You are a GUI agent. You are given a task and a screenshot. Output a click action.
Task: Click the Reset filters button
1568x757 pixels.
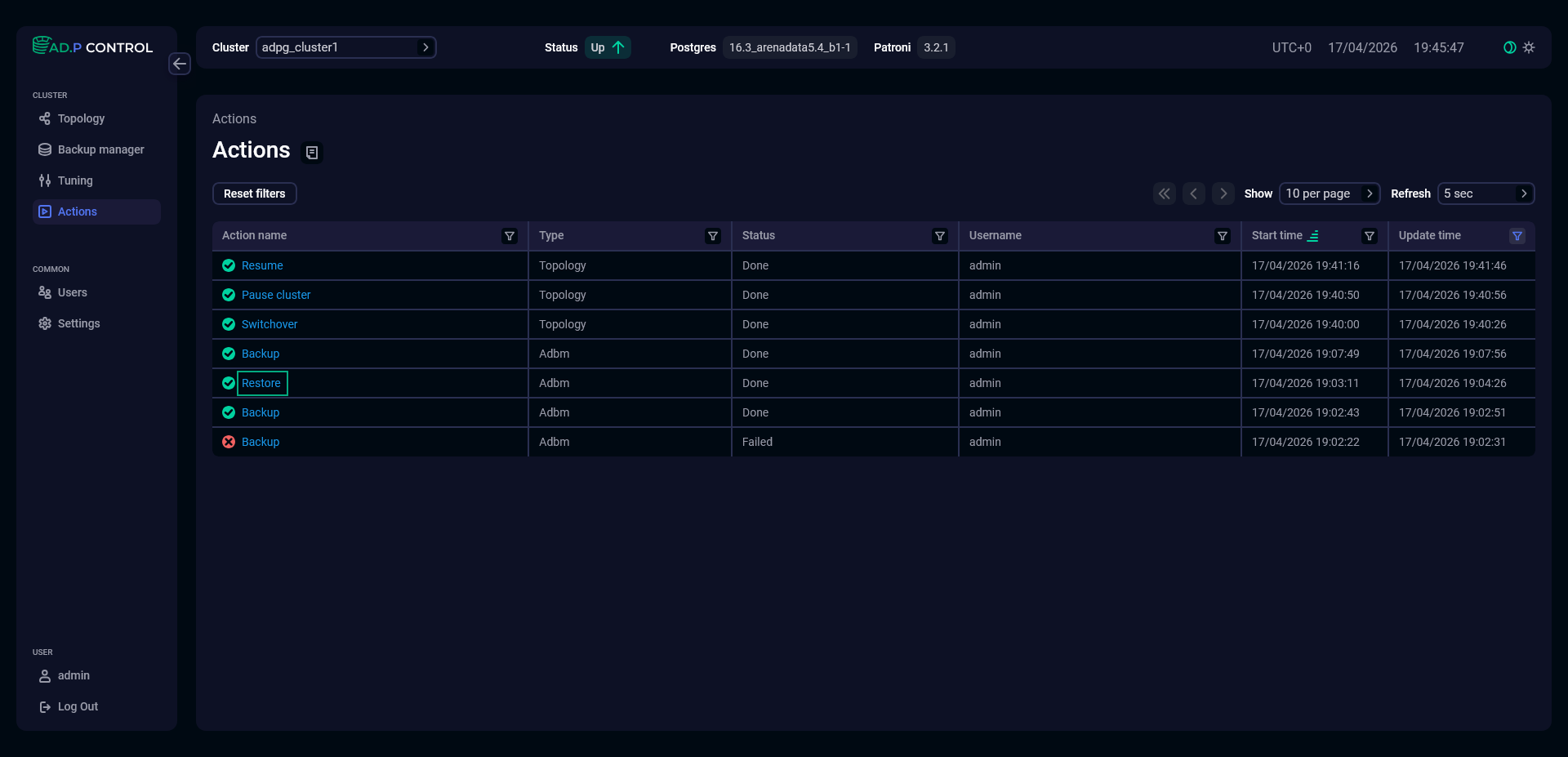point(255,194)
